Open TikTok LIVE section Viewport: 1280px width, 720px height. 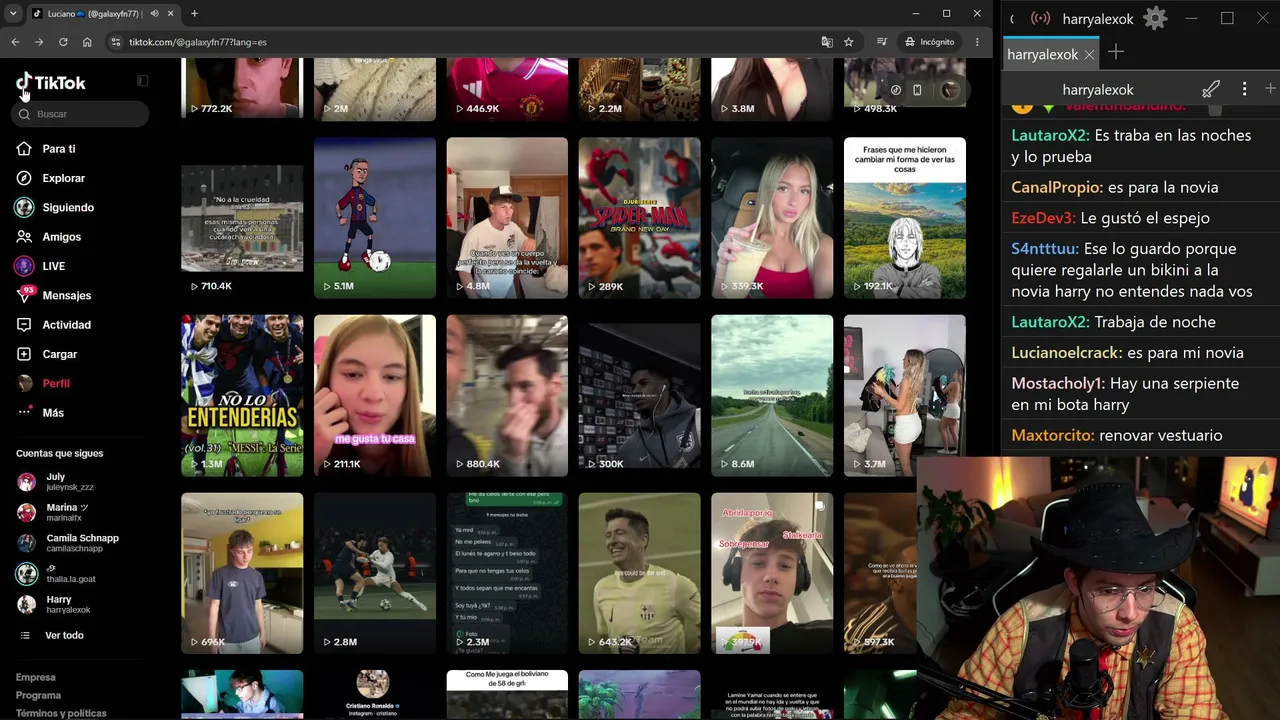point(53,266)
